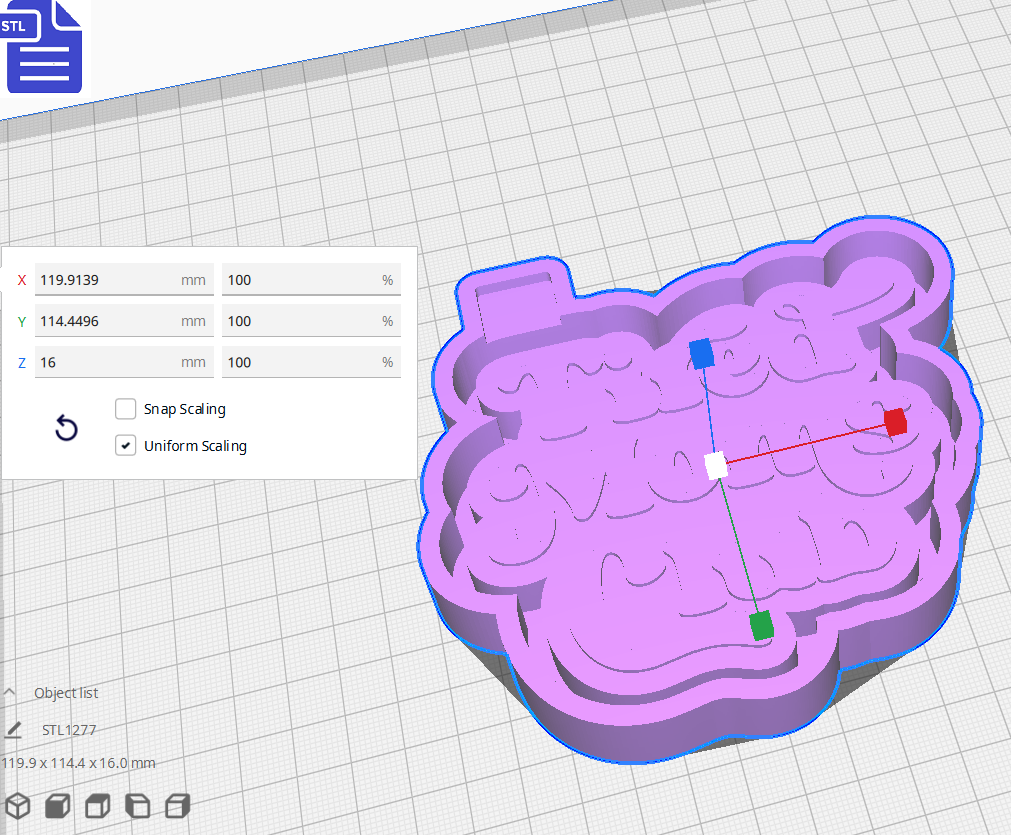Click the pencil icon beside STL1277
This screenshot has width=1011, height=835.
pyautogui.click(x=13, y=730)
